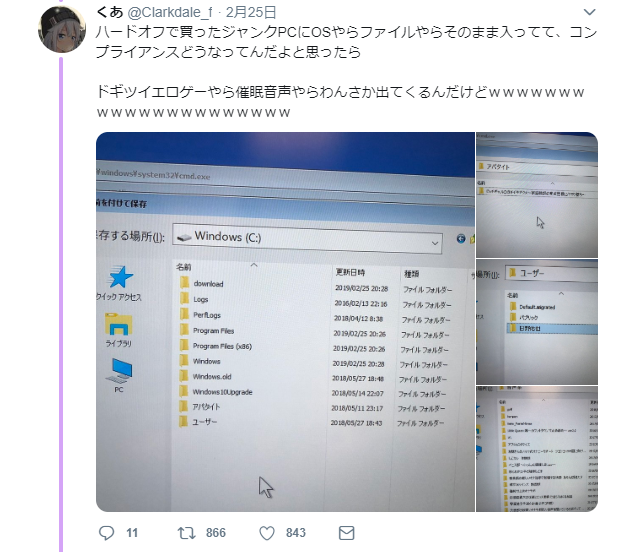Reply to the tweet via speech bubble icon

107,533
